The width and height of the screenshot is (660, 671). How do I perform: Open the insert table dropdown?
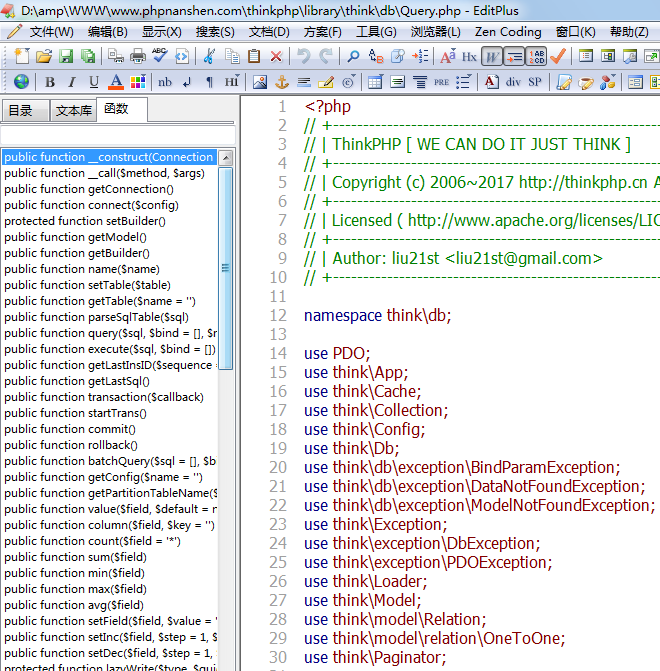coord(375,81)
